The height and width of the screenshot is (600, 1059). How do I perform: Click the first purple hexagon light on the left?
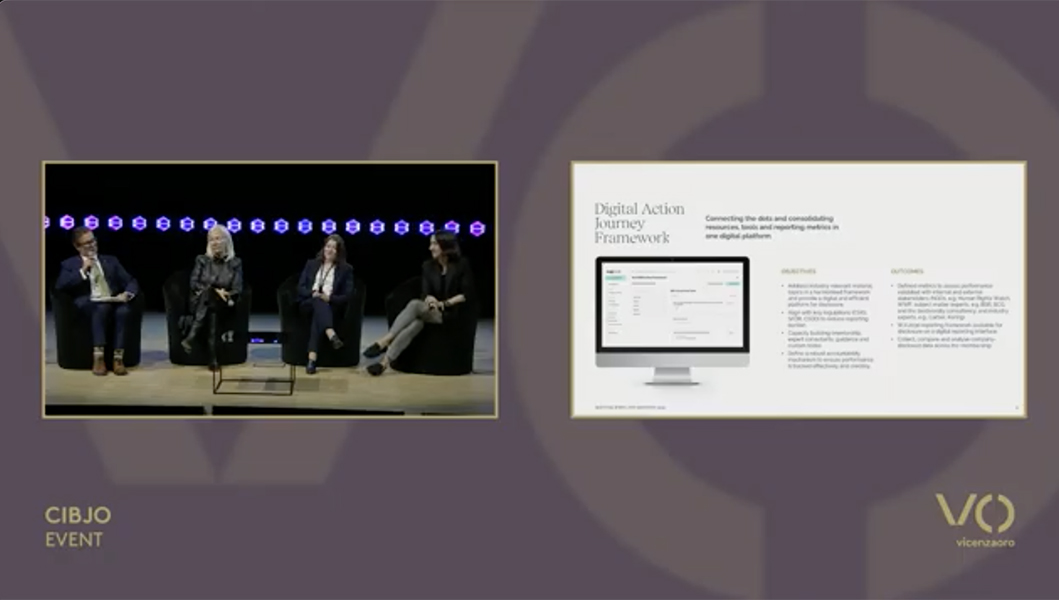pos(67,222)
